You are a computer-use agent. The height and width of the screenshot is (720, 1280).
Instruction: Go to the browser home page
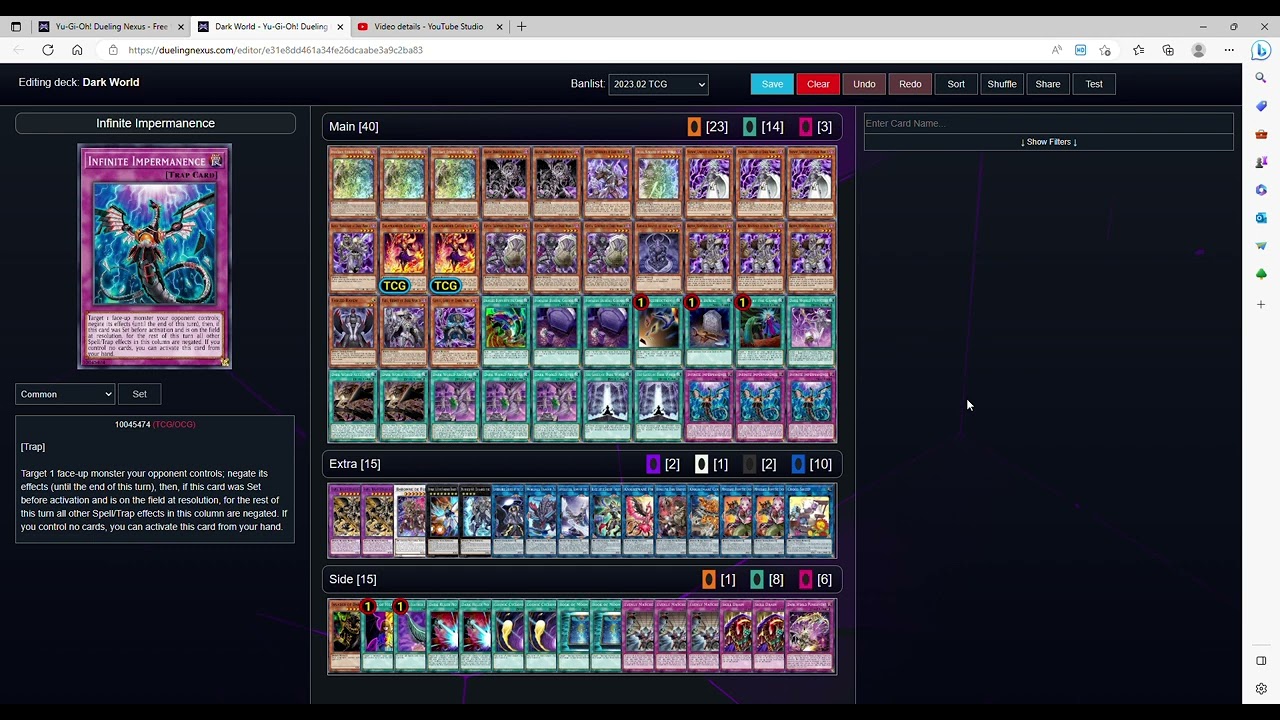tap(77, 50)
